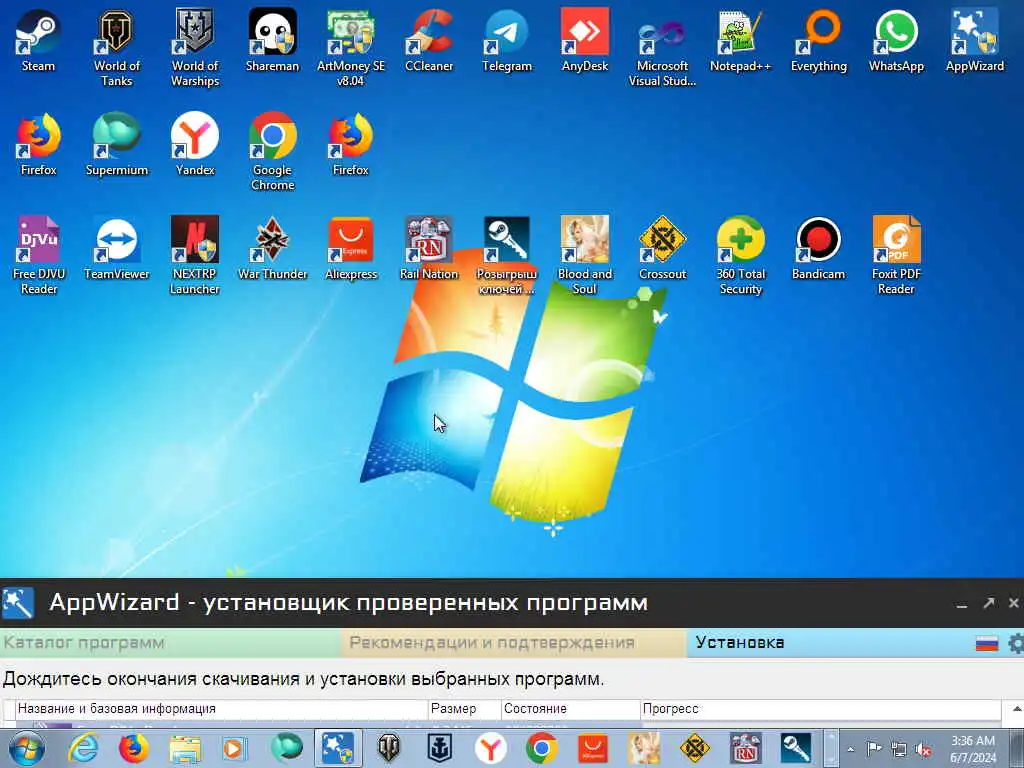Switch to Каталог программ tab in AppWizard
Viewport: 1024px width, 768px height.
(170, 643)
